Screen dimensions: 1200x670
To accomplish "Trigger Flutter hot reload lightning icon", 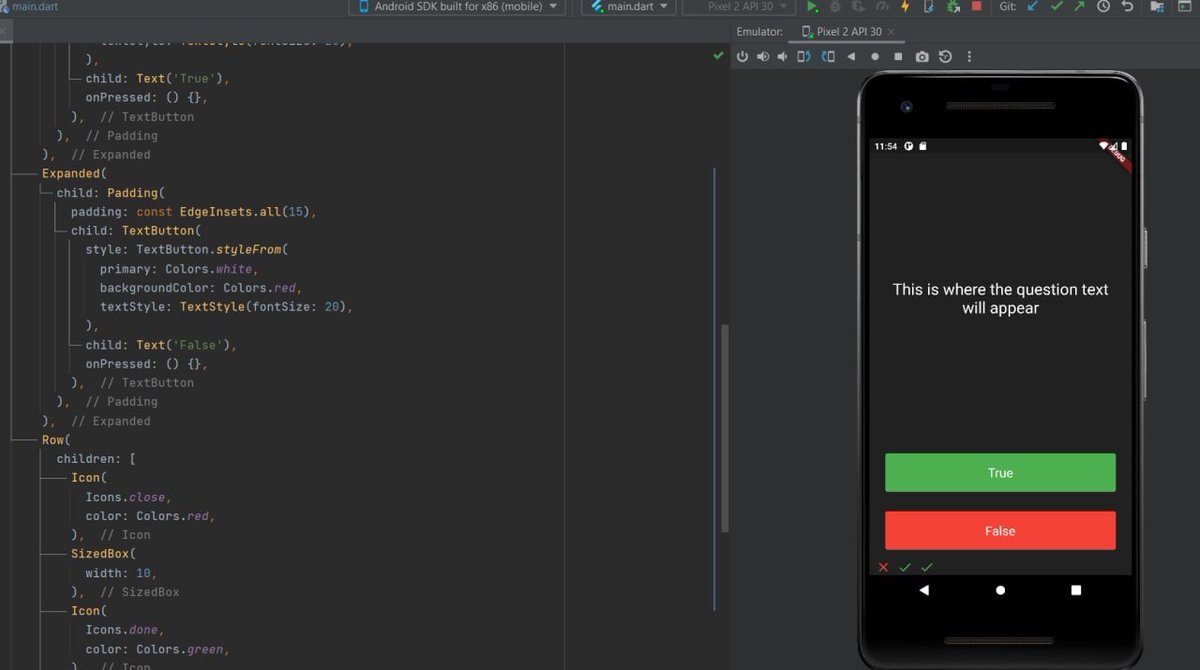I will click(x=905, y=6).
